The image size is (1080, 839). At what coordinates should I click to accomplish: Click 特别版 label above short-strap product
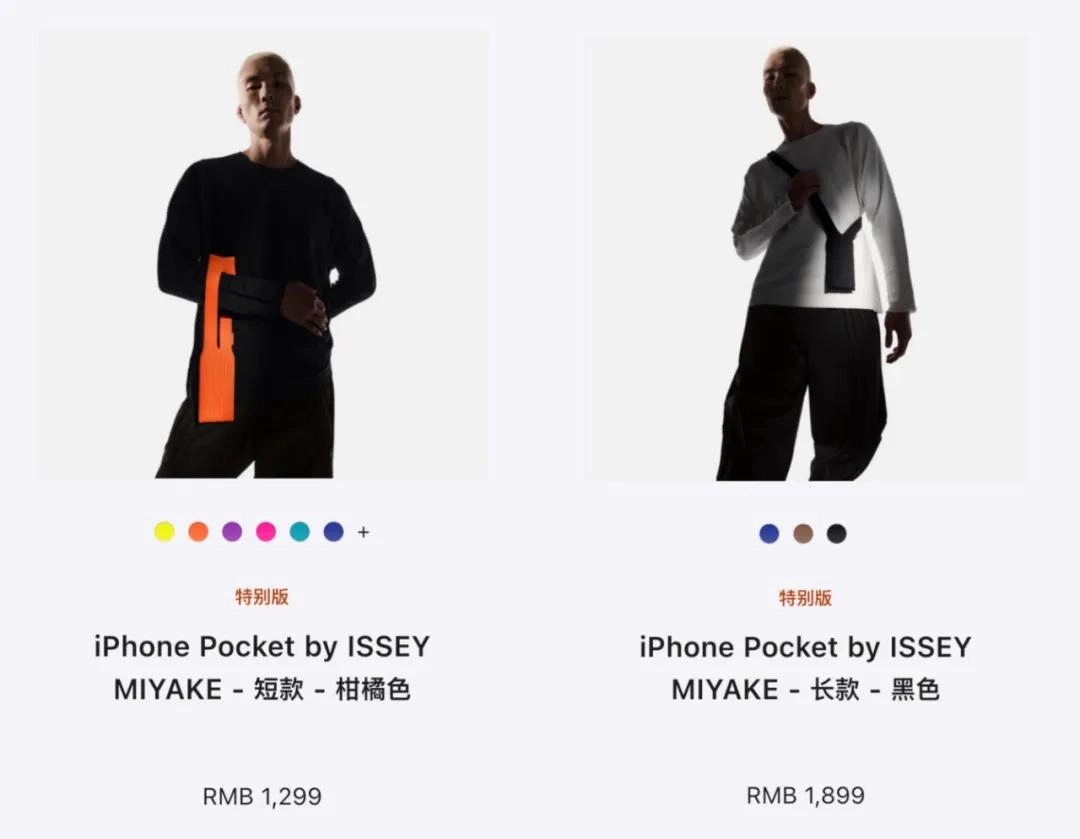262,597
